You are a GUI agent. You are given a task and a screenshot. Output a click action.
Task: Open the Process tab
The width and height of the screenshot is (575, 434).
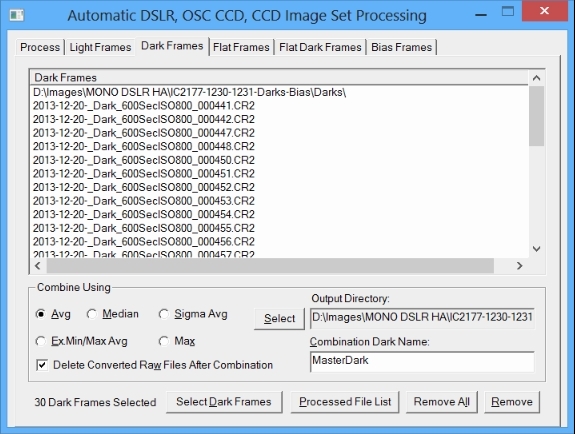pos(40,47)
